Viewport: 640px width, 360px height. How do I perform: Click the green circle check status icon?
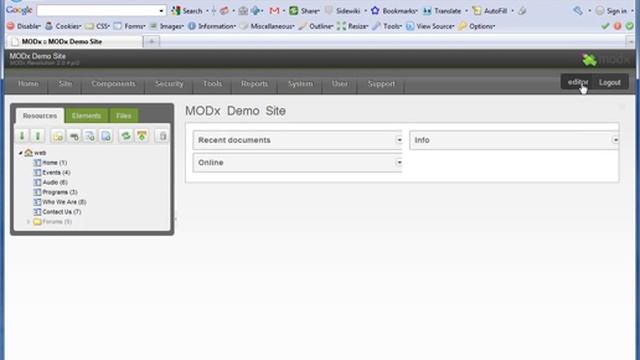tap(630, 26)
